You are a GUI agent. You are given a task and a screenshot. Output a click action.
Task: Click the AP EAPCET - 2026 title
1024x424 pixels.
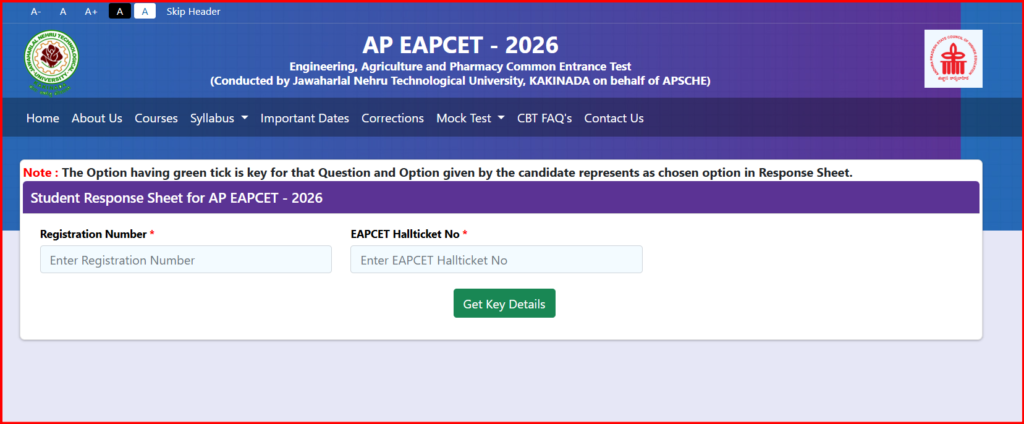point(460,45)
